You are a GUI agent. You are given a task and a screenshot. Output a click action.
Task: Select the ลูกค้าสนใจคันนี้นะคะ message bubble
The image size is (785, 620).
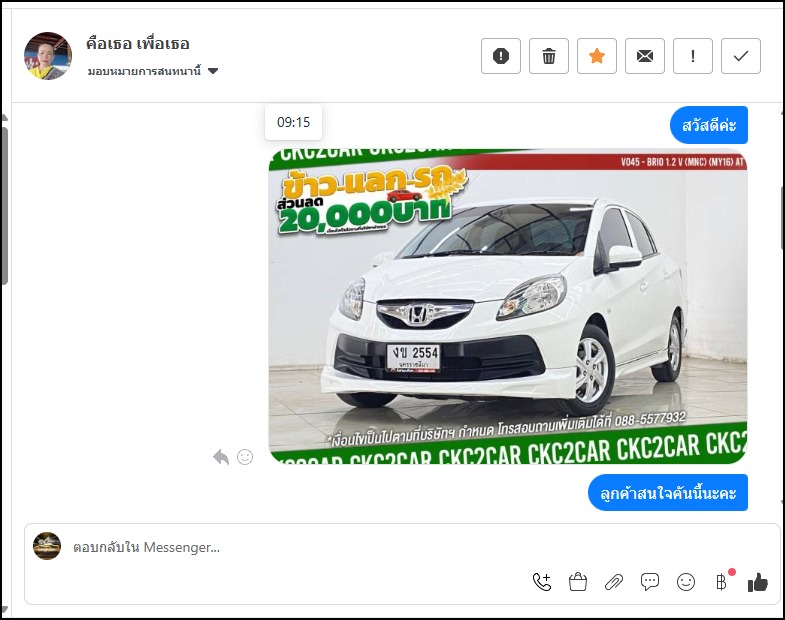click(668, 493)
